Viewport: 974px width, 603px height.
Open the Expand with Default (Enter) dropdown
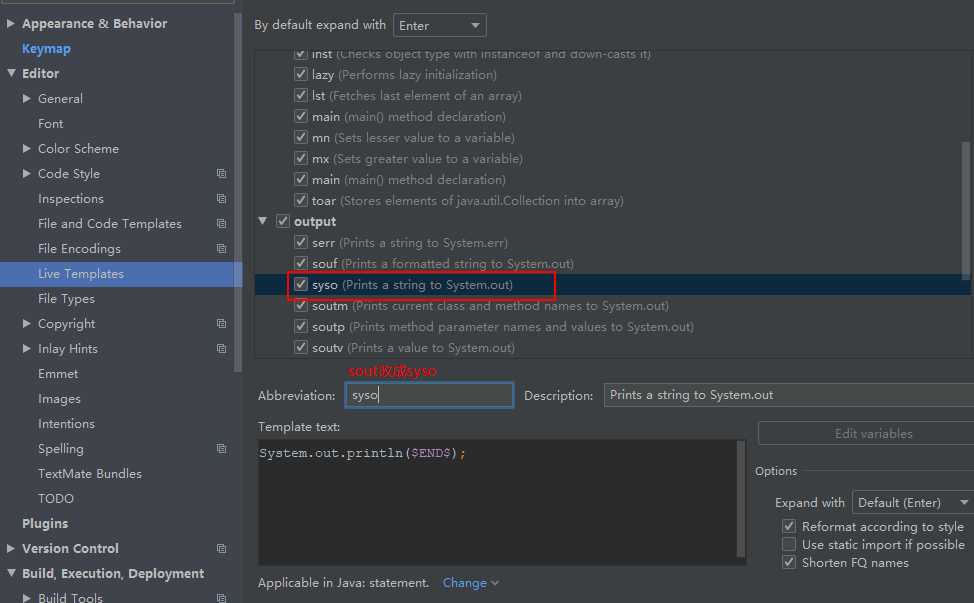[912, 502]
